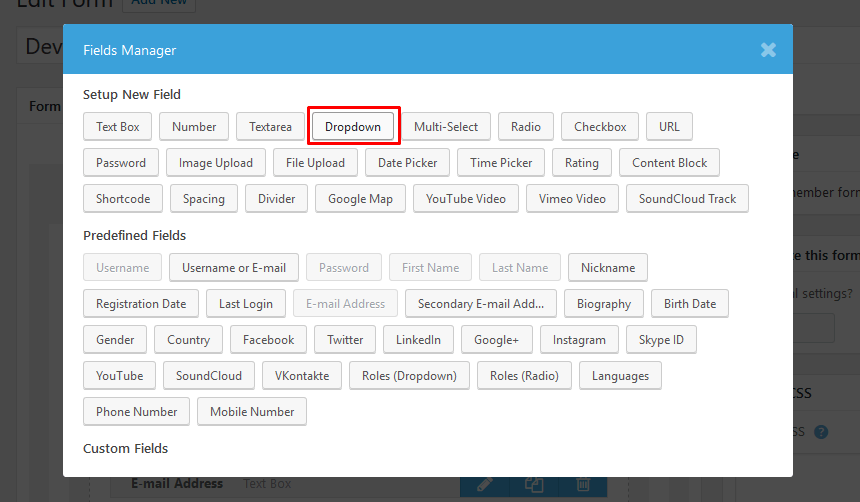Screen dimensions: 860x502
Task: Add a Number field
Action: coord(194,127)
